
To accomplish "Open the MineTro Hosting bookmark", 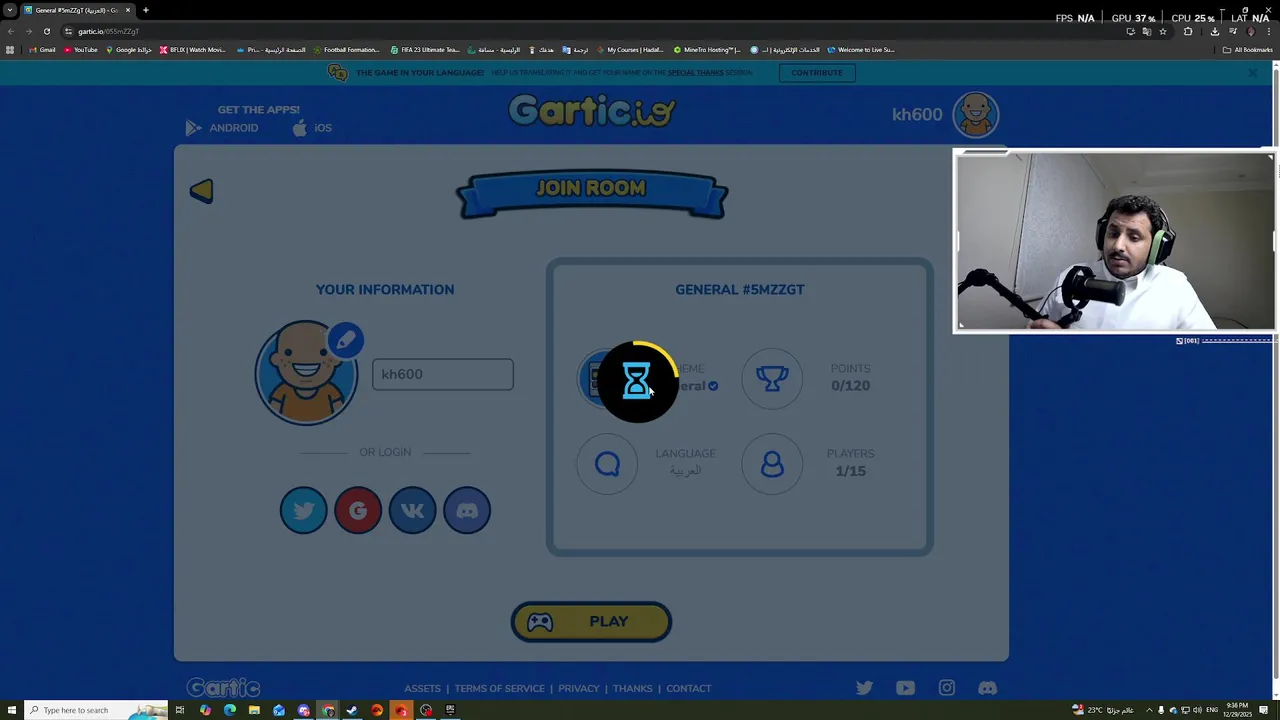I will pyautogui.click(x=707, y=50).
